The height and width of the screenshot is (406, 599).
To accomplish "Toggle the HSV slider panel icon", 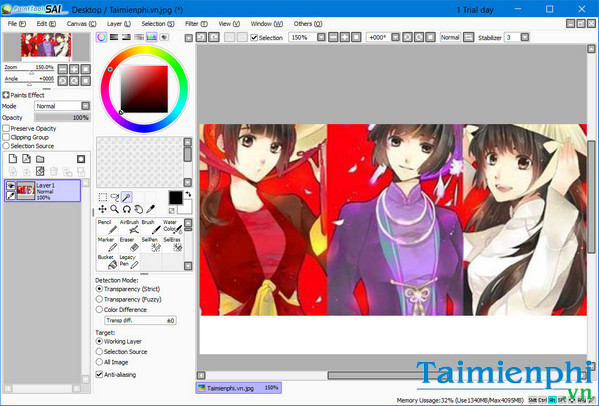I will [126, 37].
